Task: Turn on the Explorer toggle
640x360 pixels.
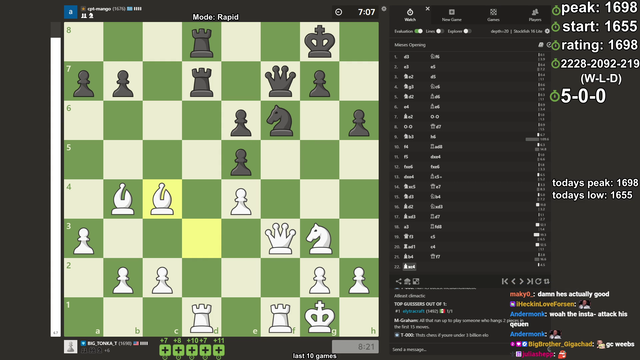Action: pyautogui.click(x=467, y=31)
